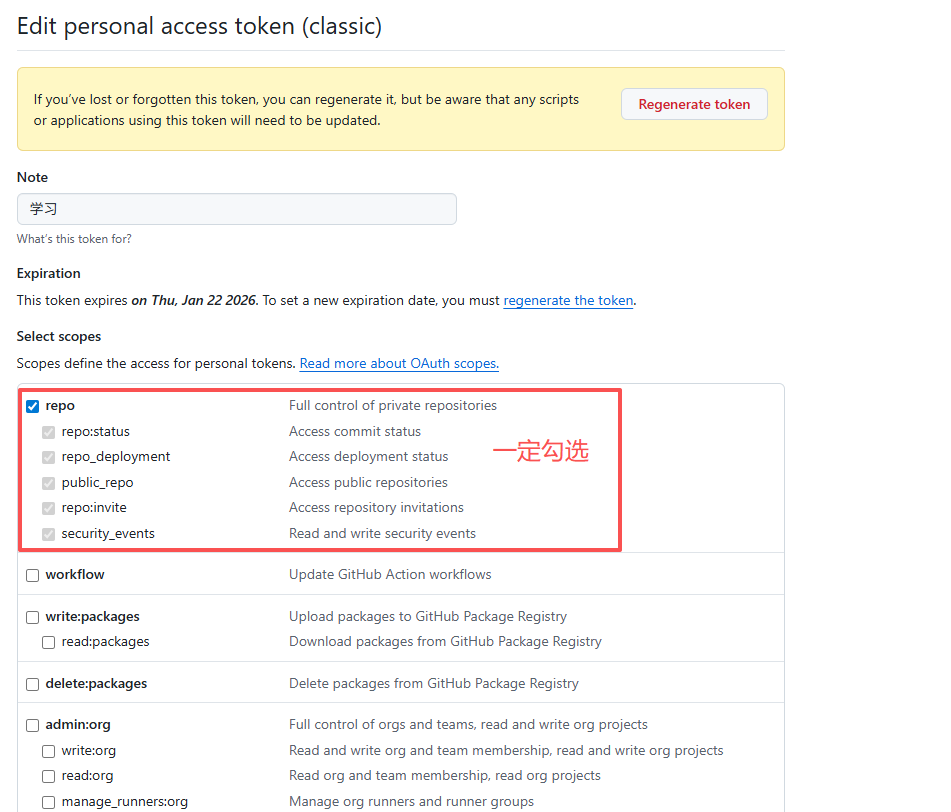Enable the write:org scope

48,750
